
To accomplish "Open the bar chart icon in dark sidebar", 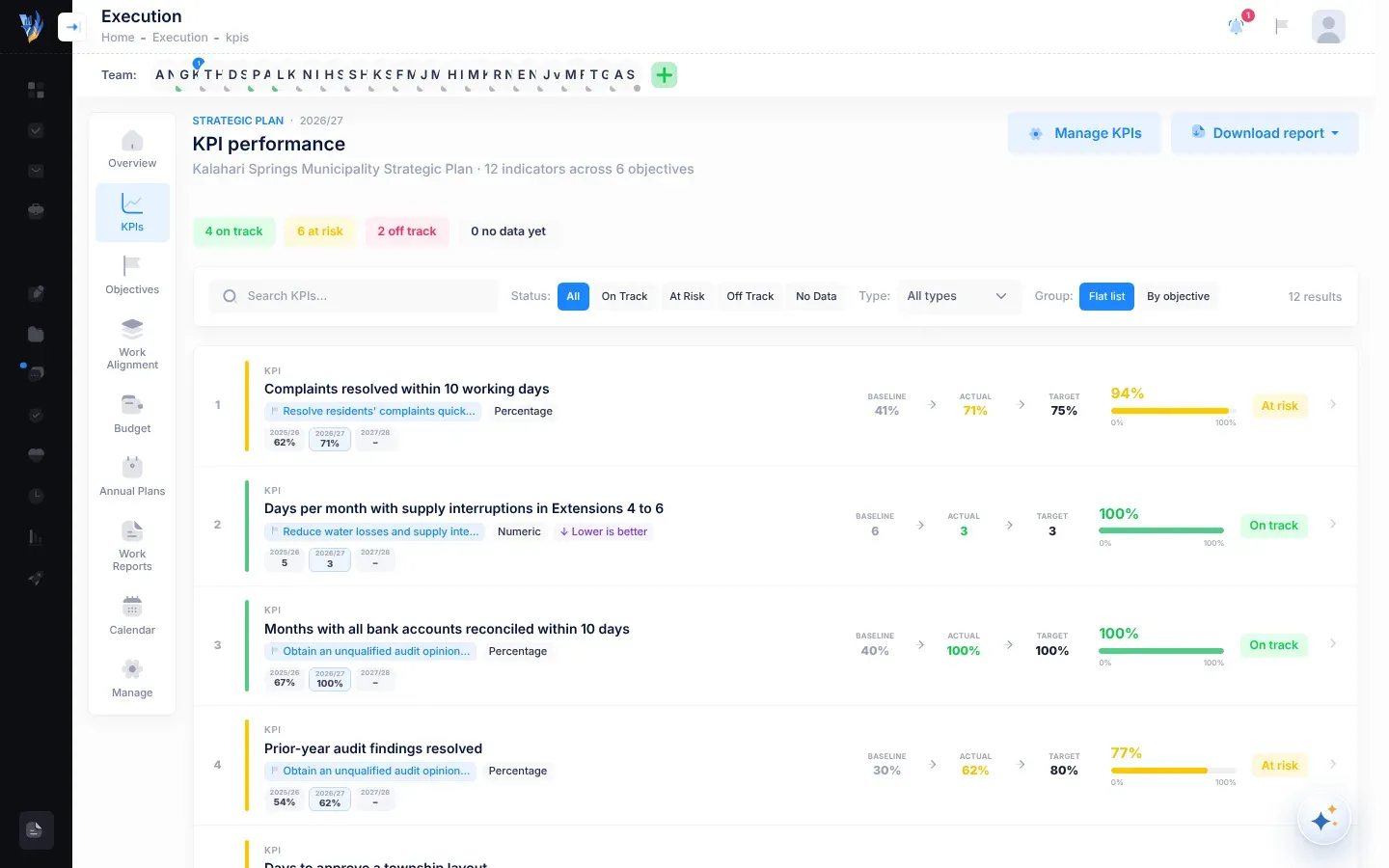I will coord(36,537).
